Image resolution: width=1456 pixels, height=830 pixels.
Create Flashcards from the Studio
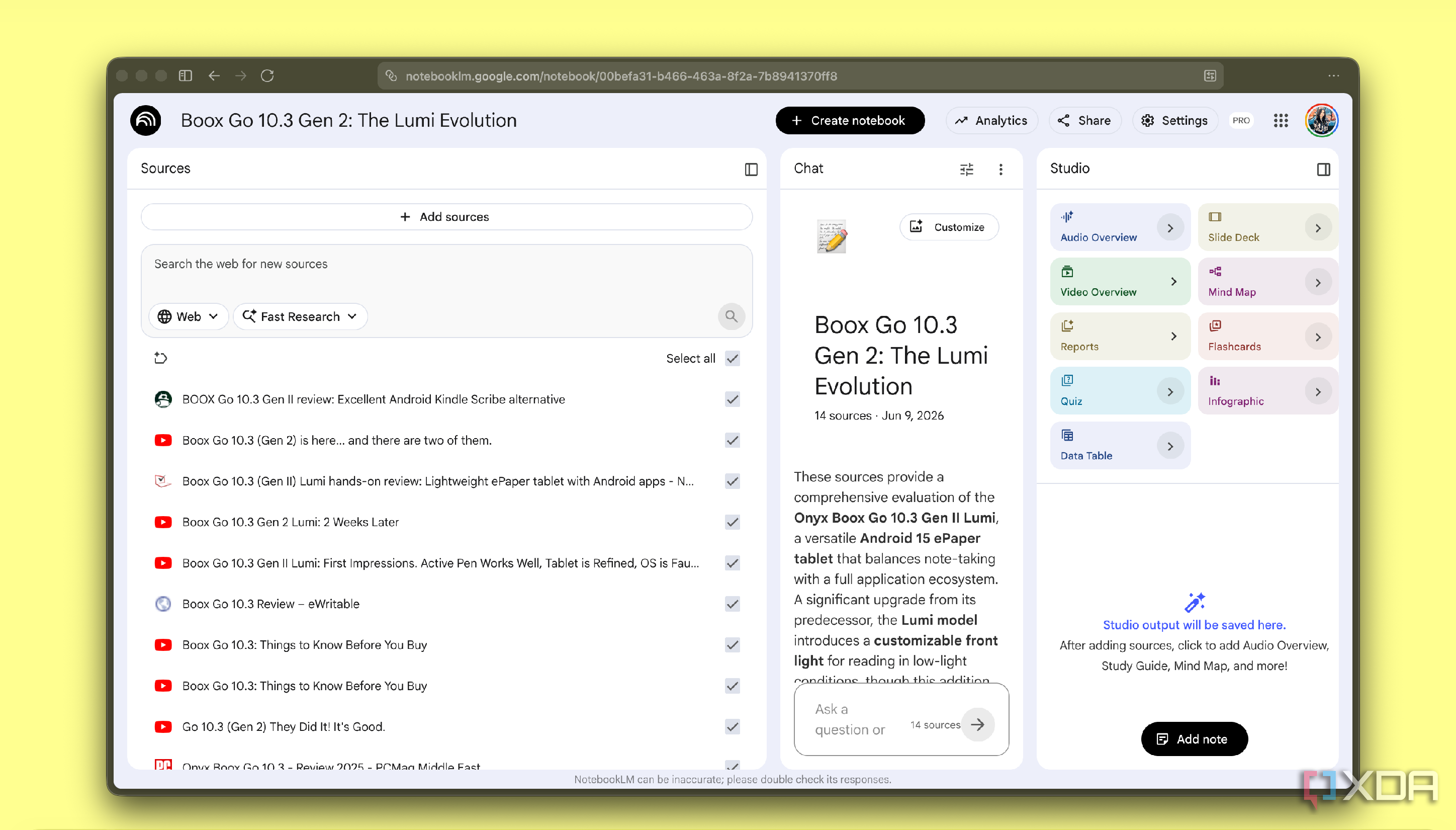coord(1267,337)
